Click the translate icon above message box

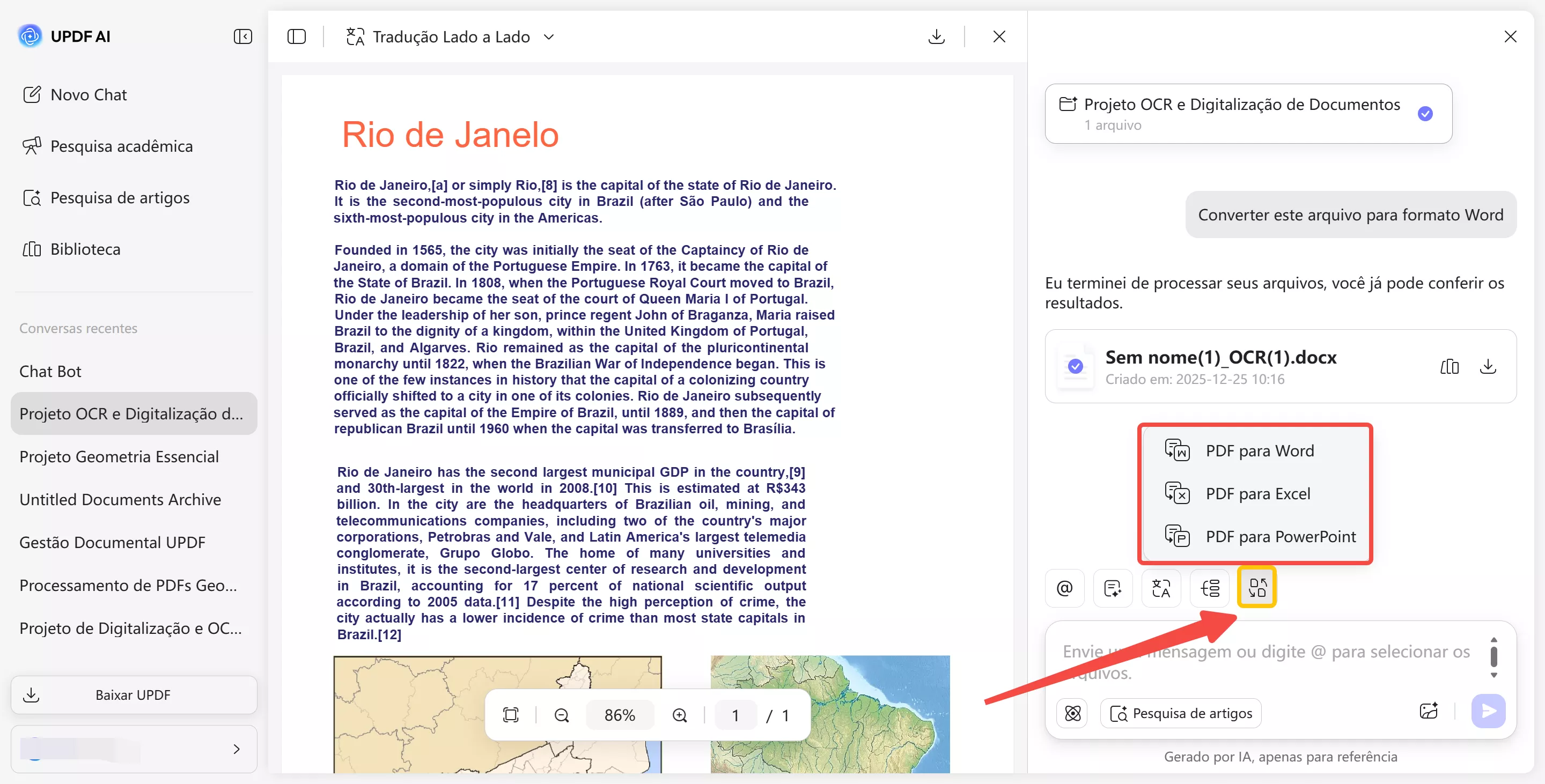[1160, 589]
